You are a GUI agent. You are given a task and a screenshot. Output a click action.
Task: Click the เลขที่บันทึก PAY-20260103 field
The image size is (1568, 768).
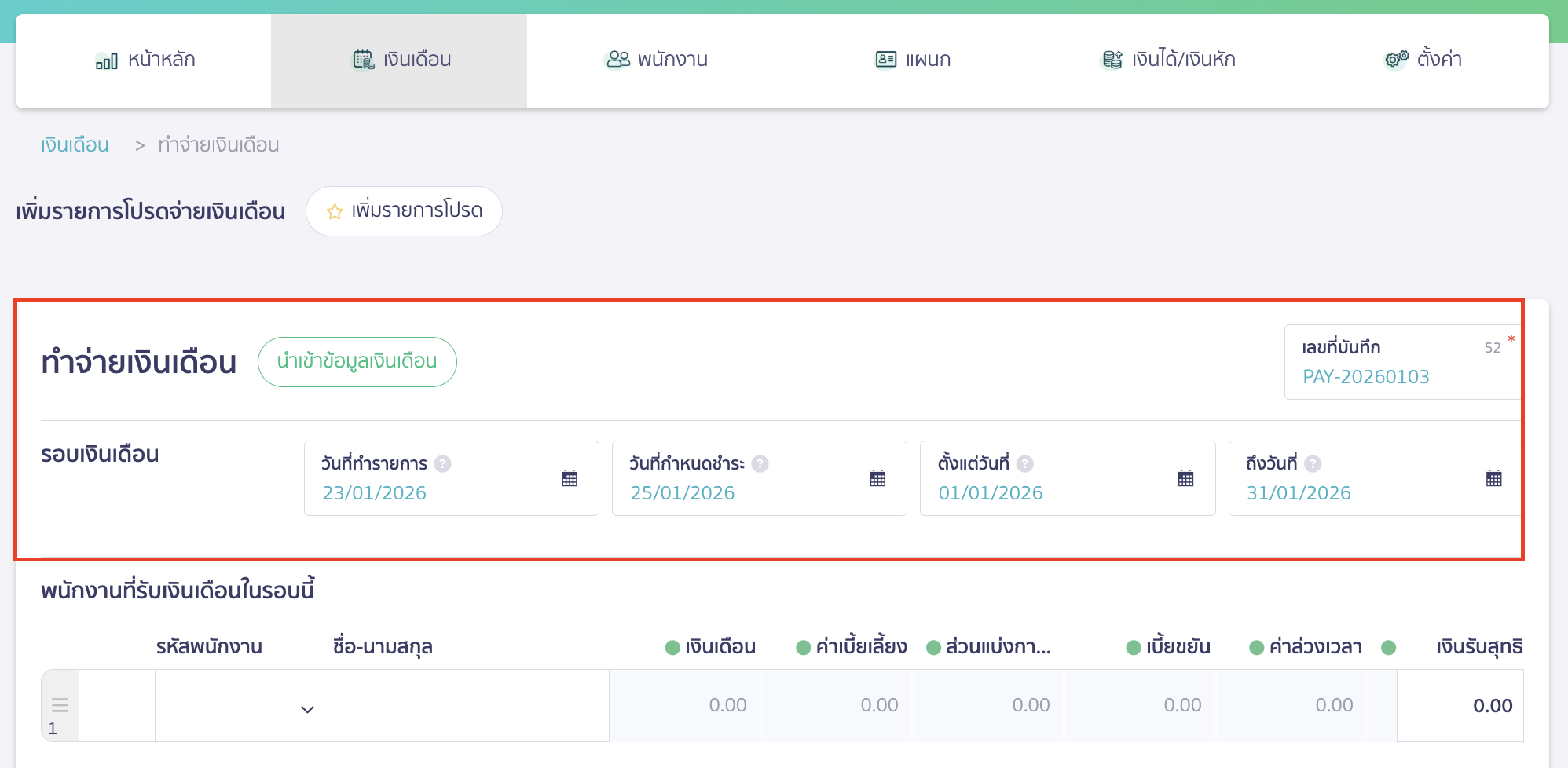[x=1365, y=376]
